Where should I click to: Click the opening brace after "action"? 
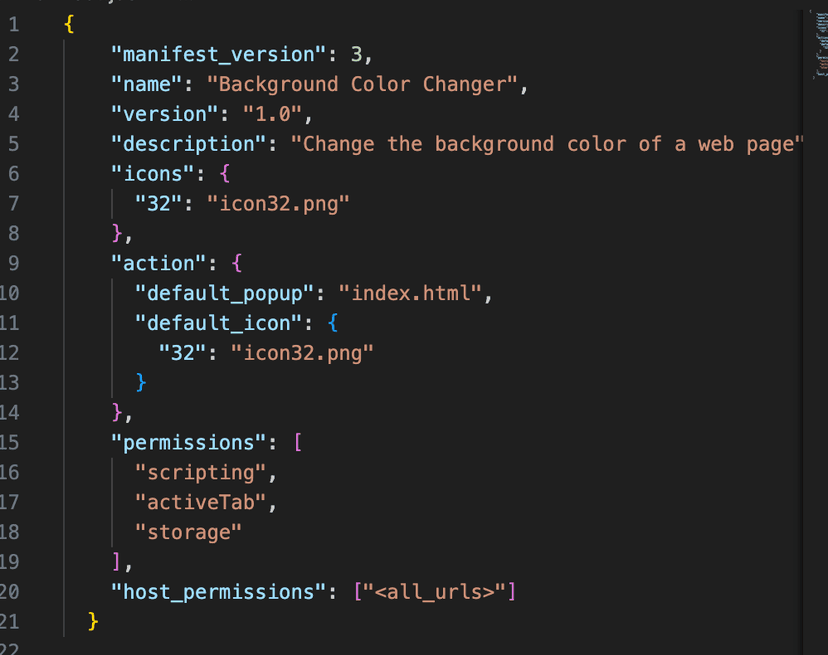coord(237,263)
